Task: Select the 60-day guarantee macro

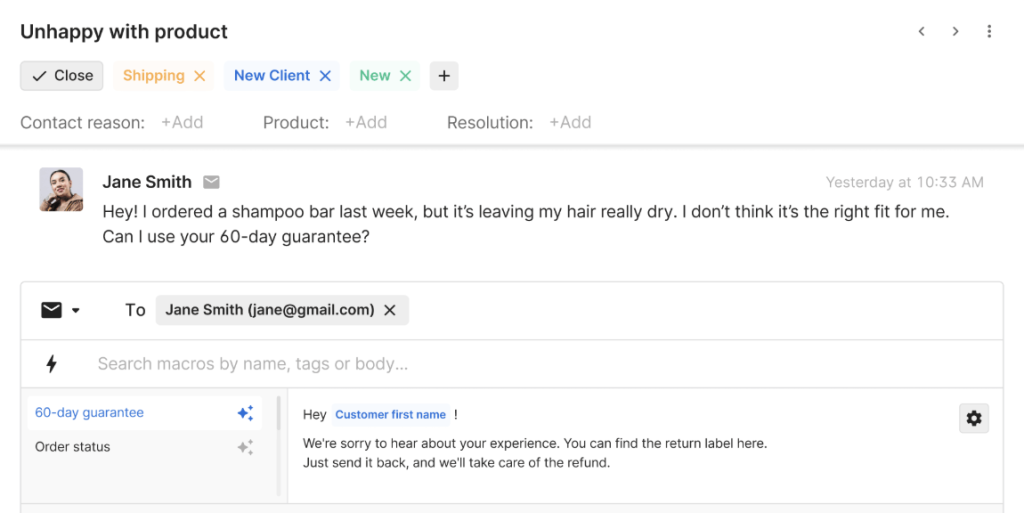Action: pyautogui.click(x=90, y=413)
